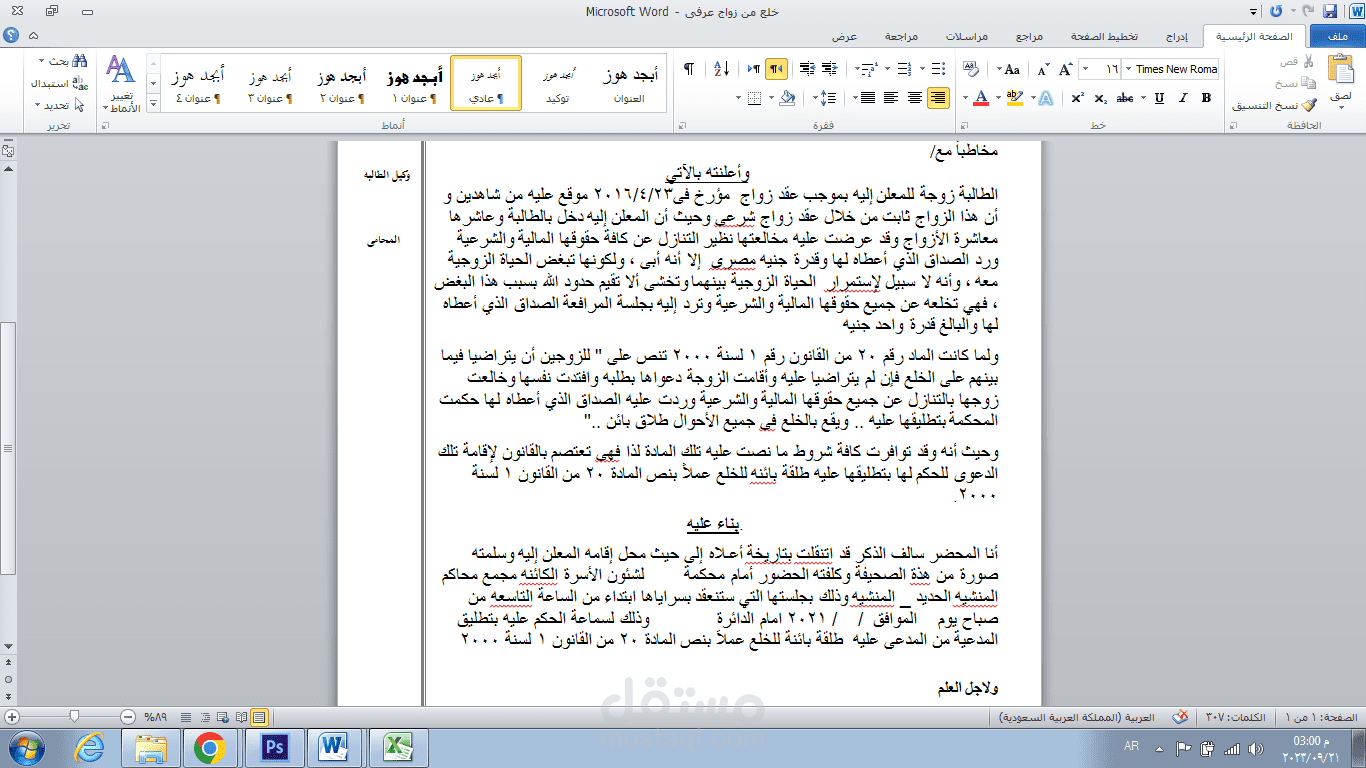Image resolution: width=1366 pixels, height=768 pixels.
Task: Select Align Left paragraph icon
Action: [891, 98]
